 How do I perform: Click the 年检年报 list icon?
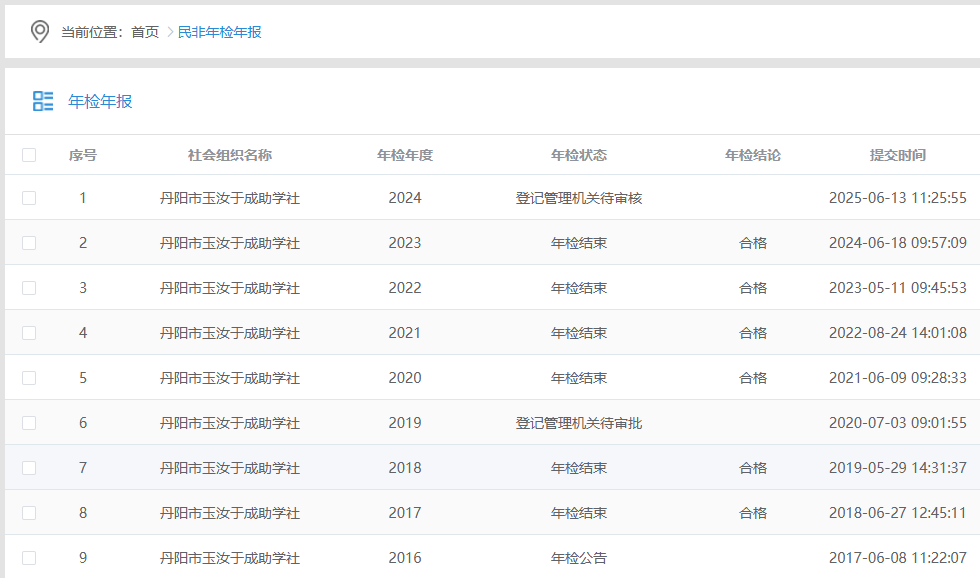click(x=43, y=101)
